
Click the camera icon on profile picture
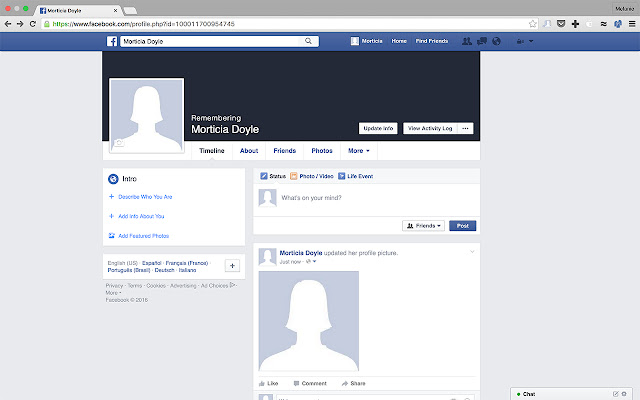tap(118, 144)
